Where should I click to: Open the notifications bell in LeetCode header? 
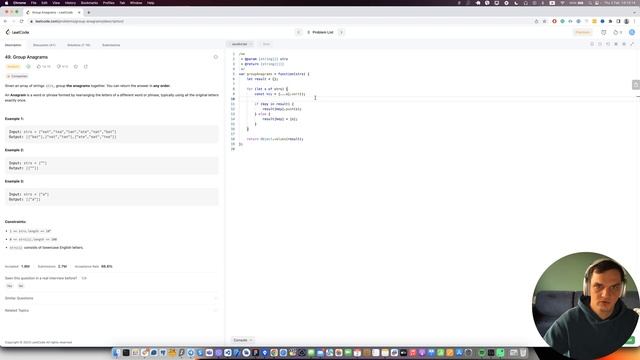pyautogui.click(x=604, y=32)
